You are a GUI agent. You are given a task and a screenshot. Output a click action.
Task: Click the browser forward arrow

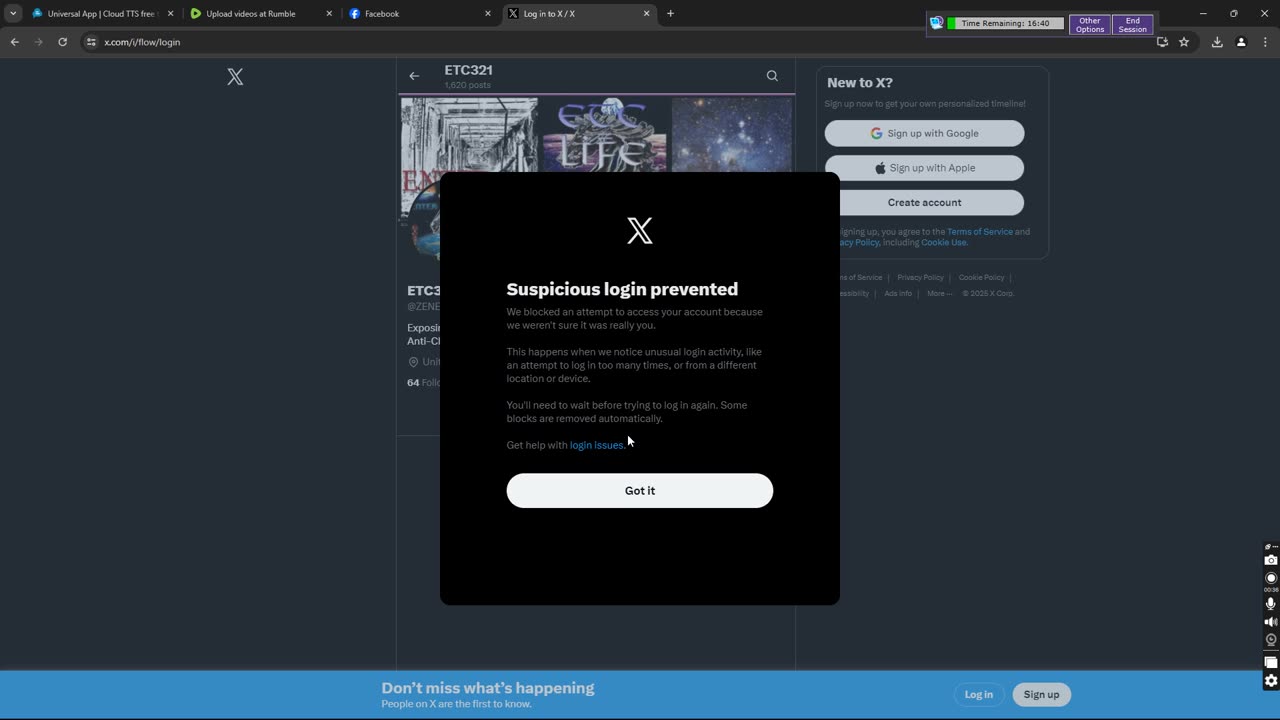point(38,42)
